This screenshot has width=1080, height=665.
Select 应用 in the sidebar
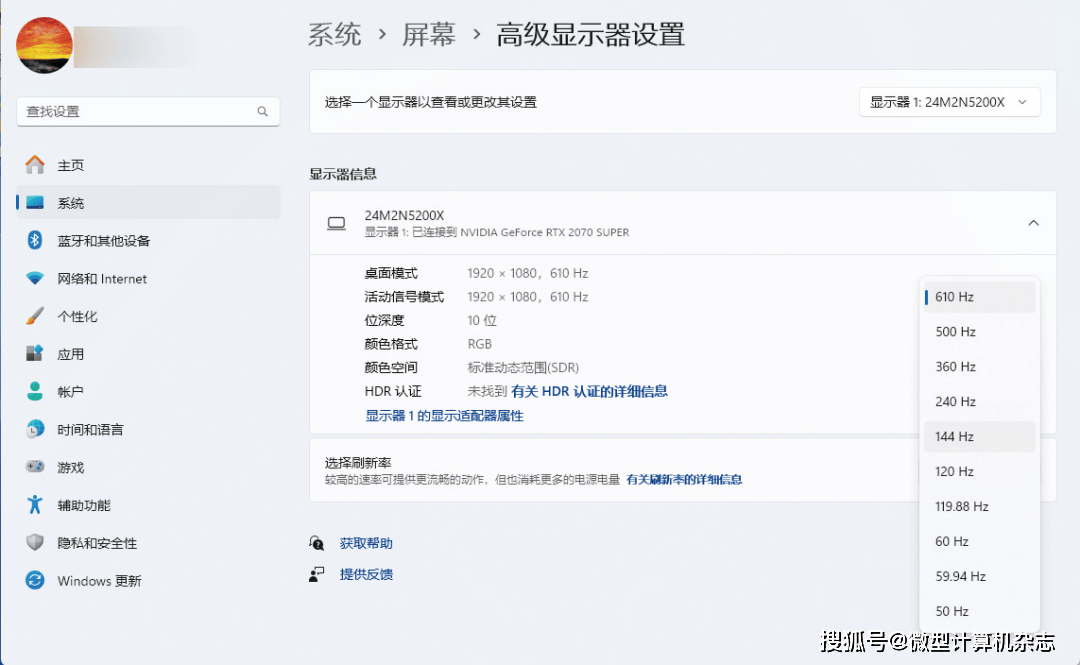(x=63, y=352)
